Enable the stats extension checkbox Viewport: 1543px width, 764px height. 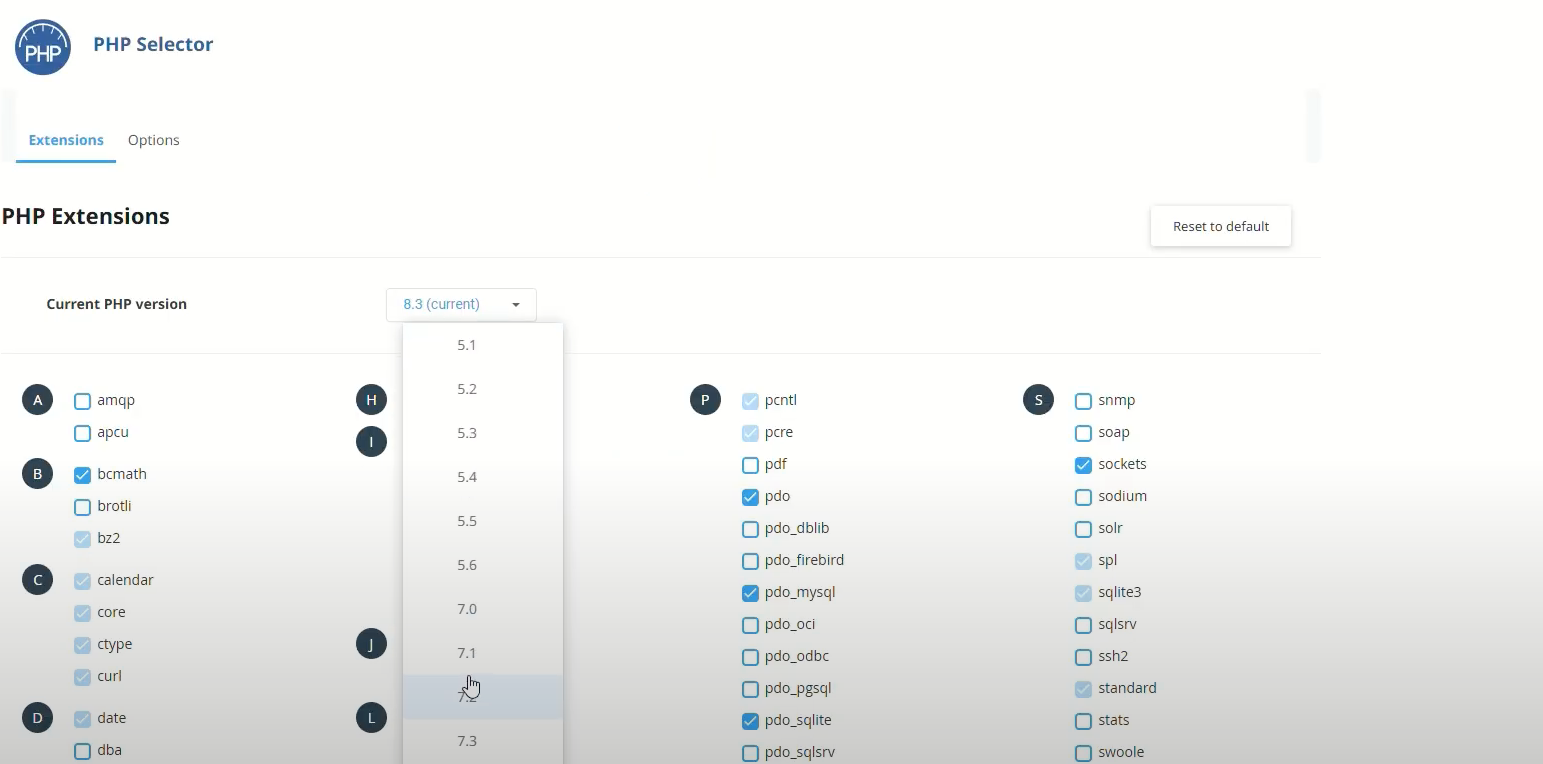click(x=1083, y=721)
